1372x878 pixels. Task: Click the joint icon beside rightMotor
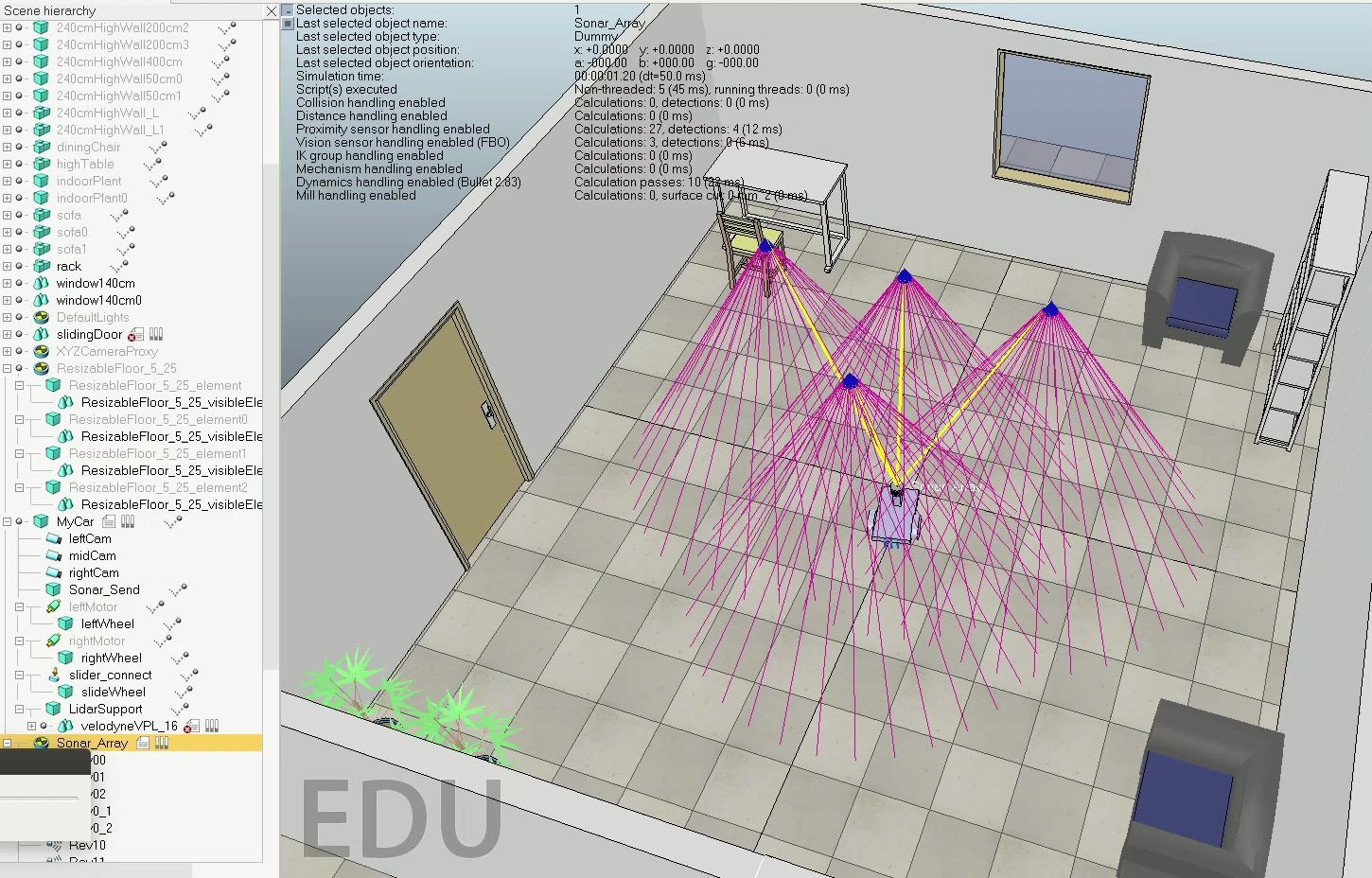[x=54, y=641]
